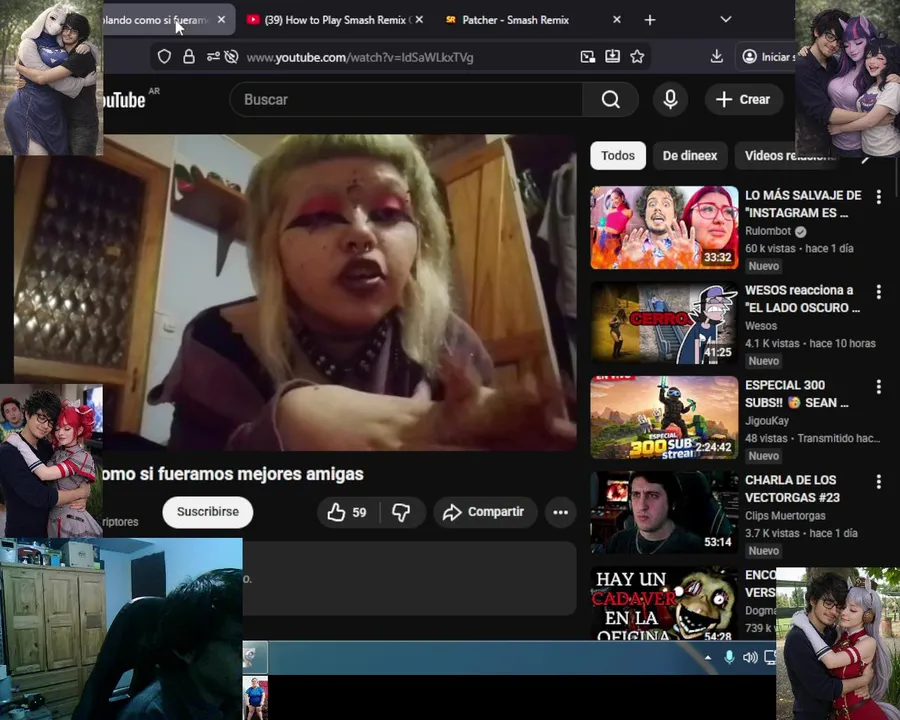Open options menu for CHARLA DE LOS VECTORGAS
900x720 pixels.
click(x=878, y=481)
